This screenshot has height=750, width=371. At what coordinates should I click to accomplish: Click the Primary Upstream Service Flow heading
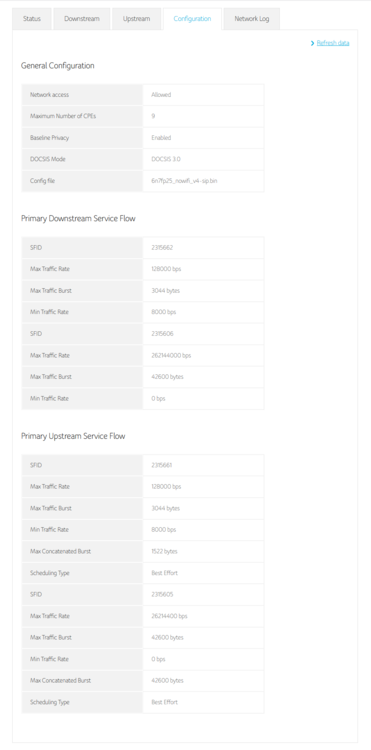click(x=73, y=436)
